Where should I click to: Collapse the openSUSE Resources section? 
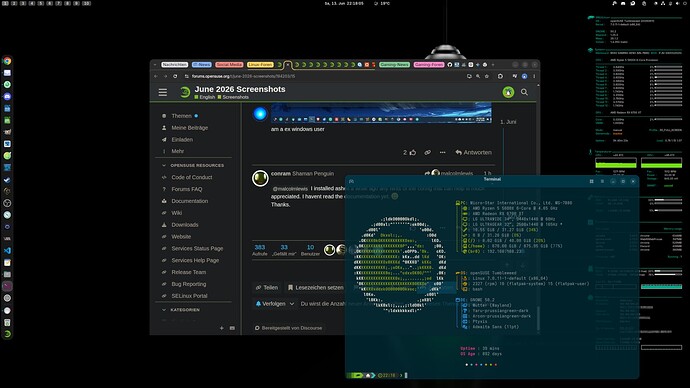point(164,165)
